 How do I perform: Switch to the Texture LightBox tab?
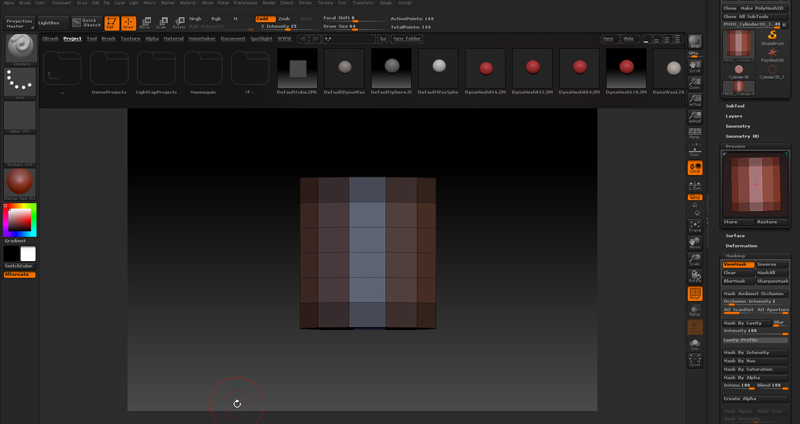pos(130,39)
